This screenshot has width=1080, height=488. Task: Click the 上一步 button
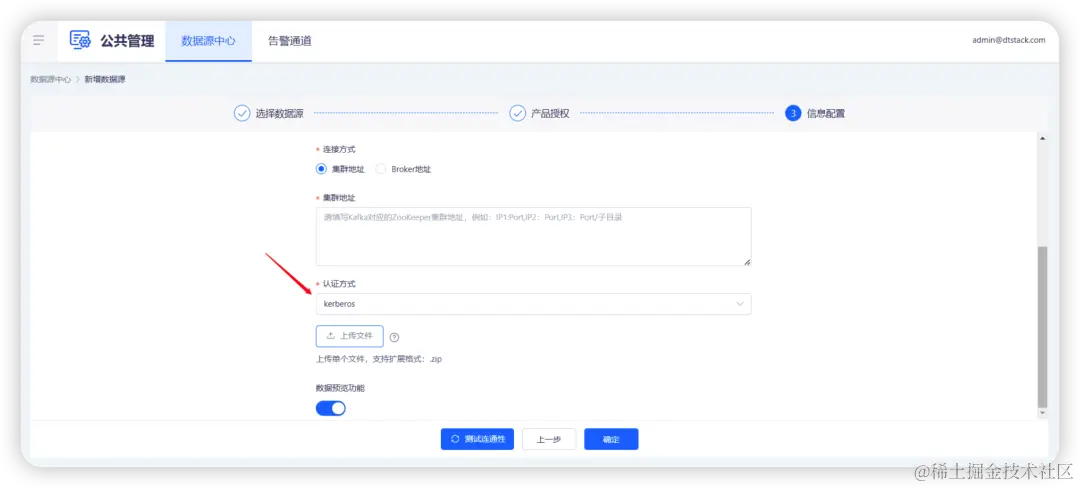pos(549,439)
